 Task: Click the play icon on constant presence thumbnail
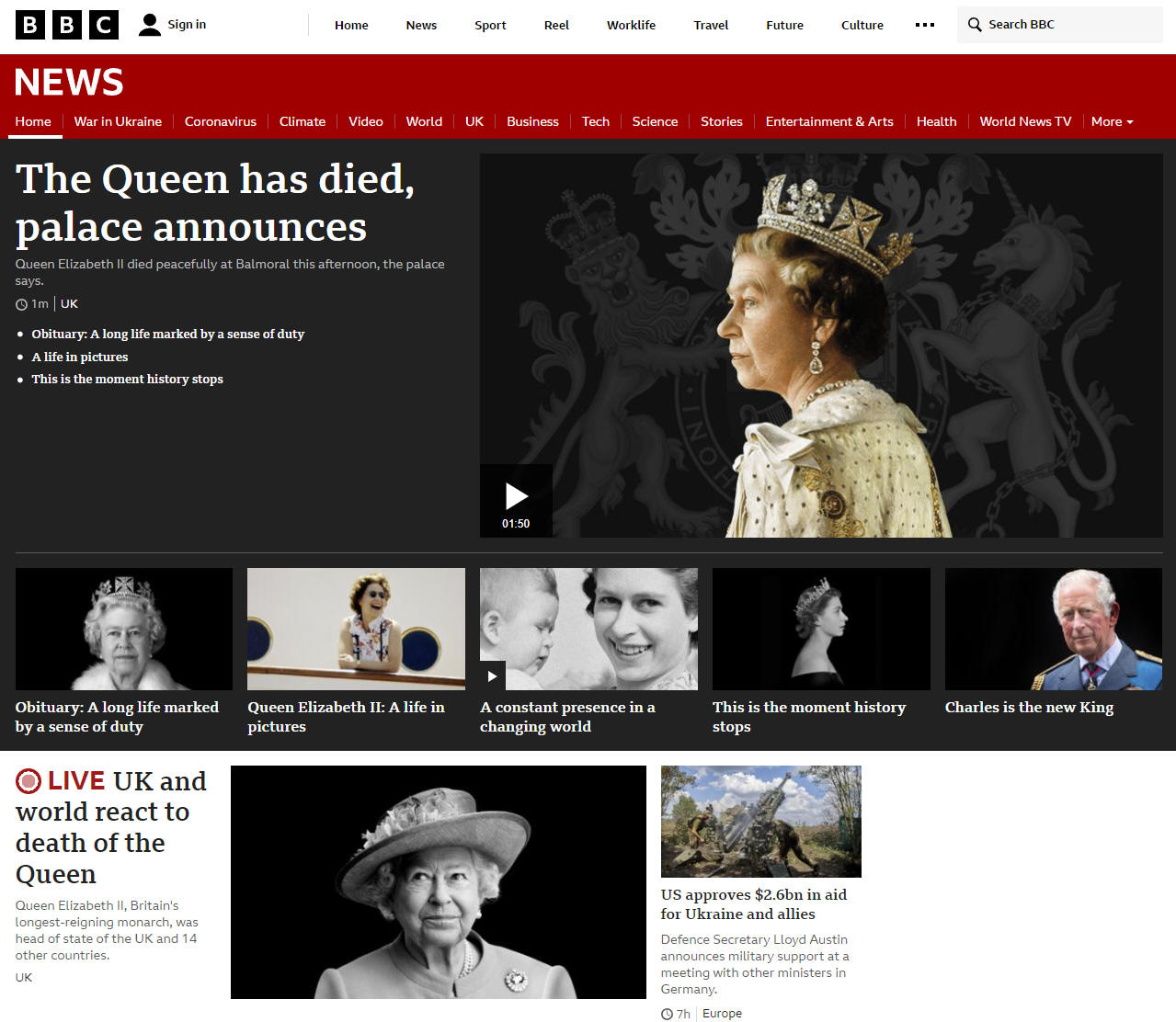493,676
